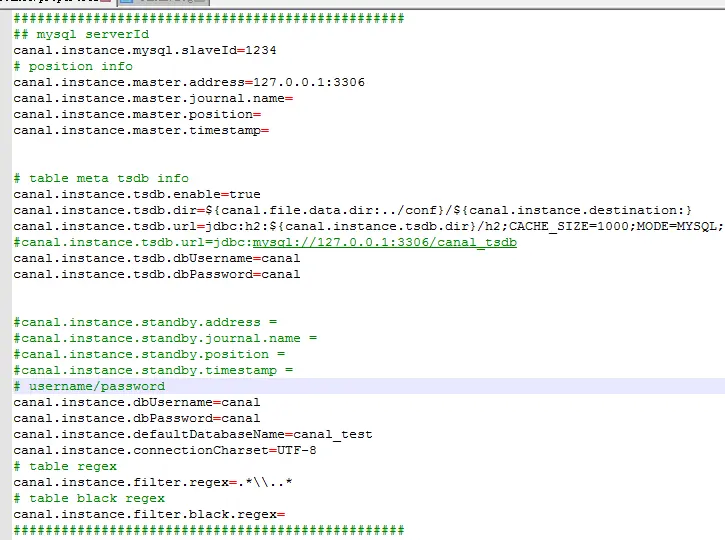Click the canal.instance.tsdb.dbUsername=canal line
725x540 pixels.
pyautogui.click(x=157, y=258)
